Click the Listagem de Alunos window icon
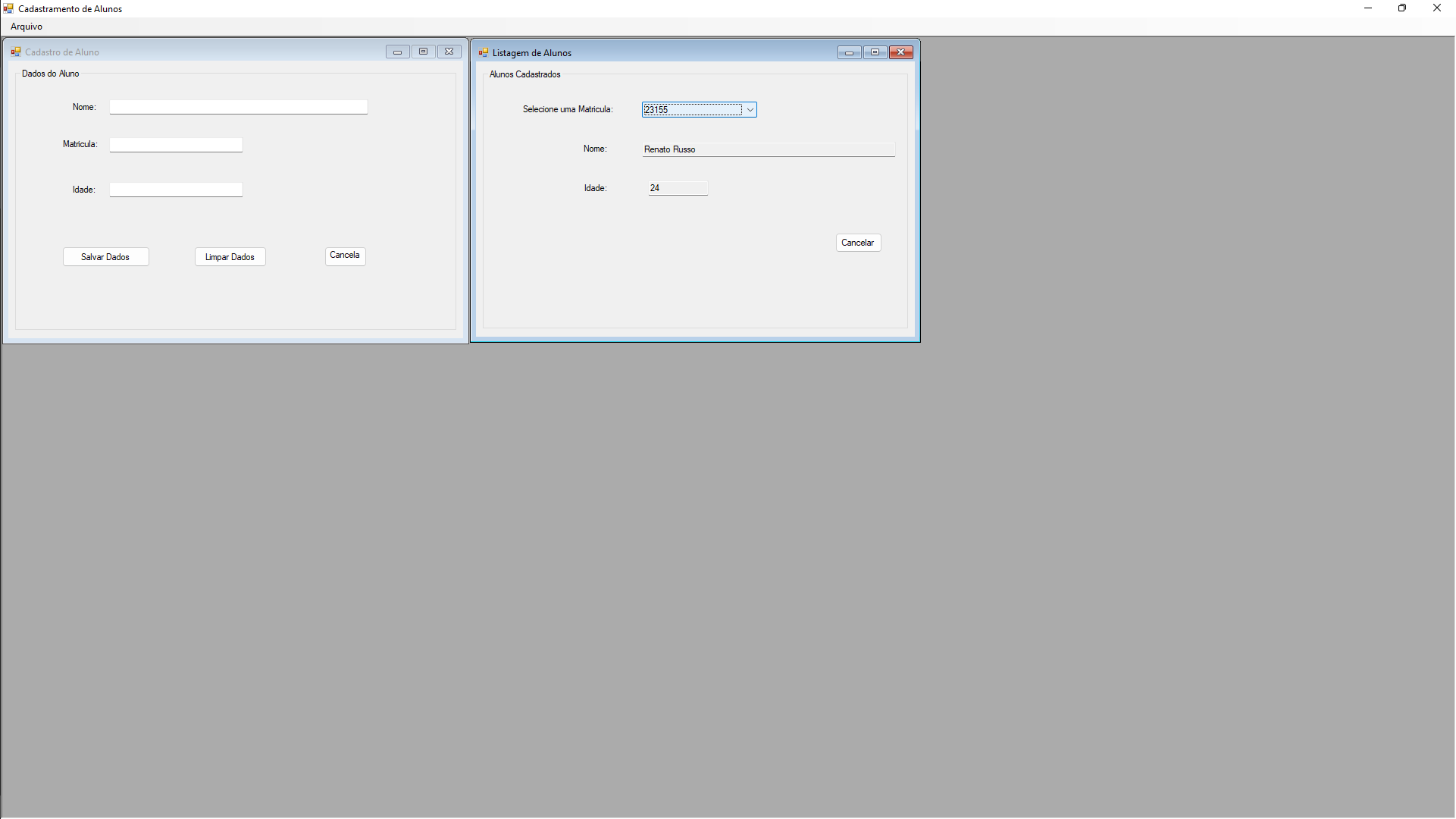This screenshot has width=1456, height=819. 483,53
